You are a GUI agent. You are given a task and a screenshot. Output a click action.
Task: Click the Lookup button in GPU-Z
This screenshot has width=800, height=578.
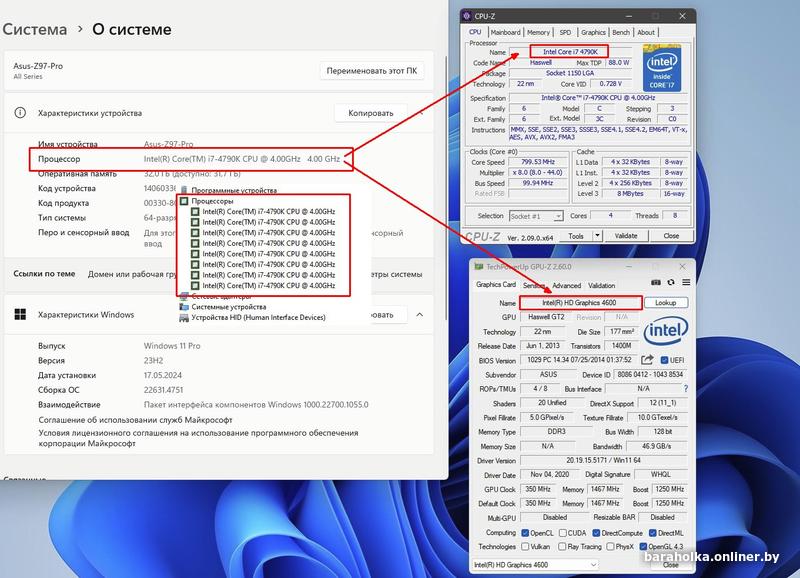[x=665, y=302]
